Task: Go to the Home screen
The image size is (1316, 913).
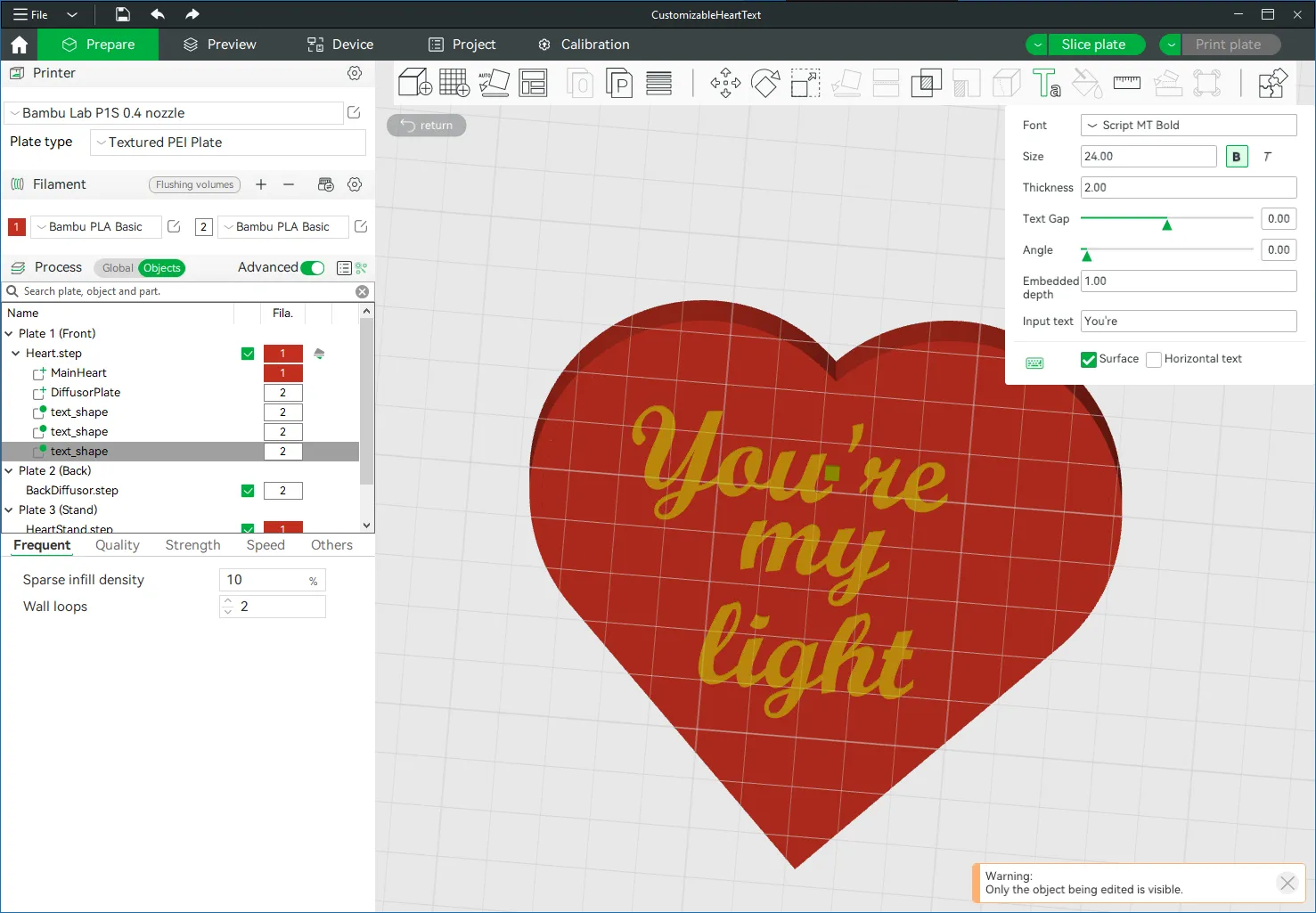Action: (20, 45)
